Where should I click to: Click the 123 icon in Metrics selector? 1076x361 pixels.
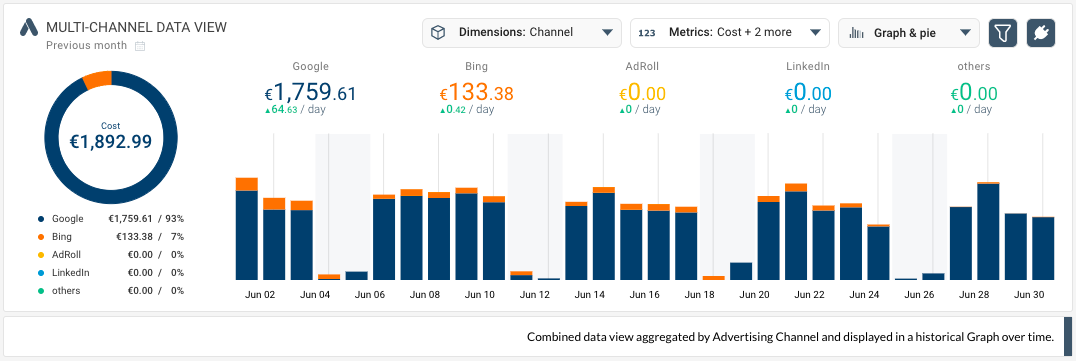pos(646,32)
